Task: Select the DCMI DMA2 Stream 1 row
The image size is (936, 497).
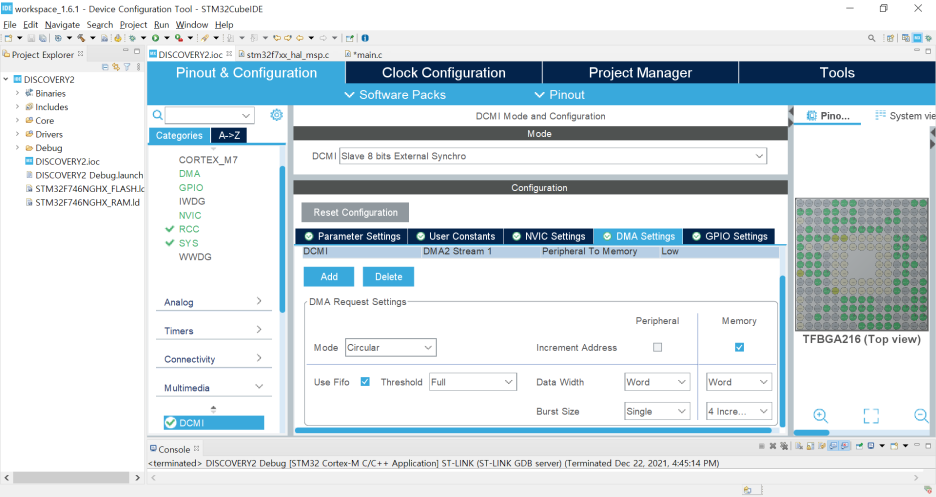Action: coord(540,251)
